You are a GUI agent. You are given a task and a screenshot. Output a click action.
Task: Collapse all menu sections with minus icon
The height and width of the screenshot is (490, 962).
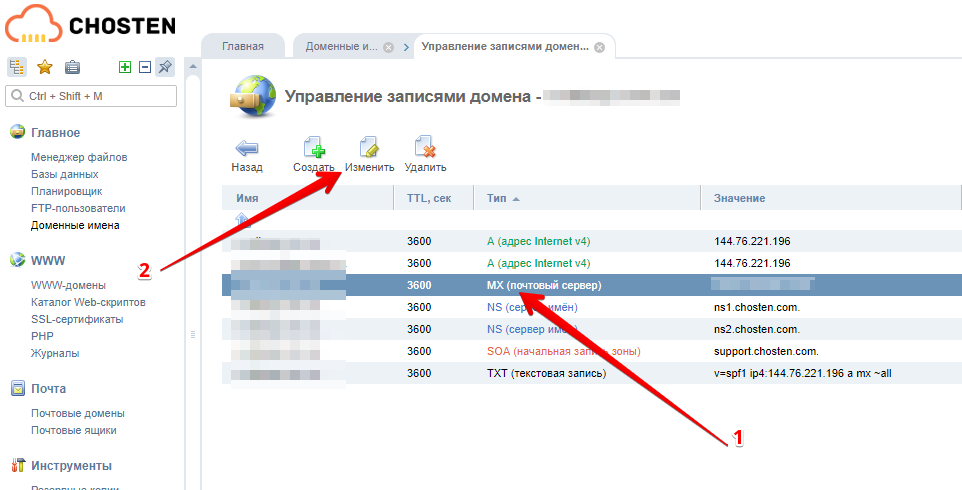click(x=145, y=67)
